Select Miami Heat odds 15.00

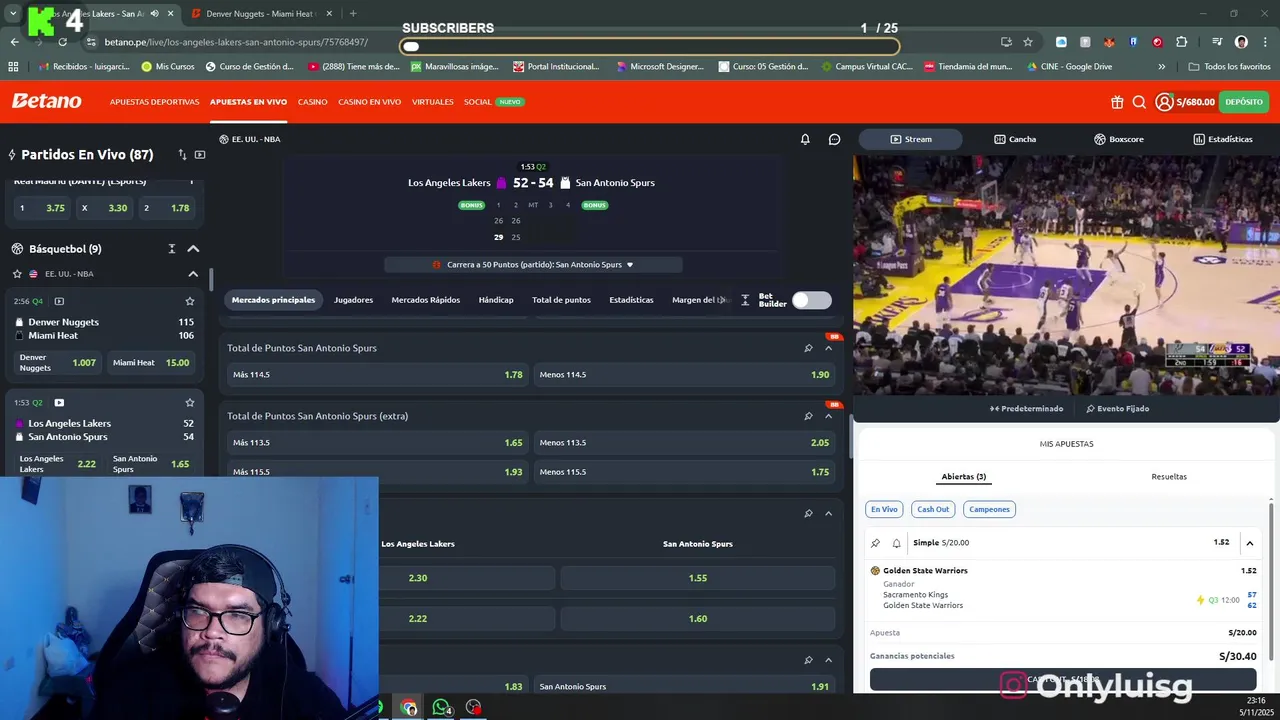pos(151,363)
